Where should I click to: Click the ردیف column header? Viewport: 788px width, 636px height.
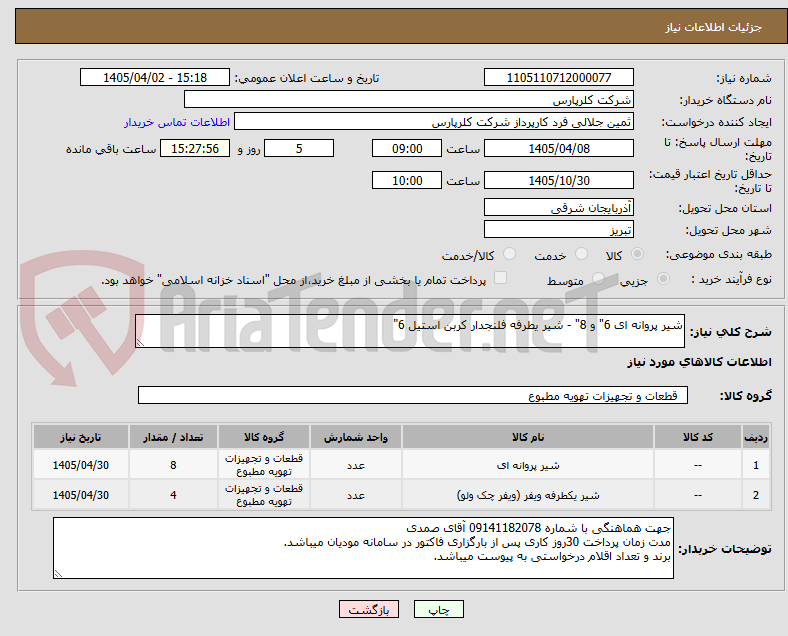[x=755, y=437]
